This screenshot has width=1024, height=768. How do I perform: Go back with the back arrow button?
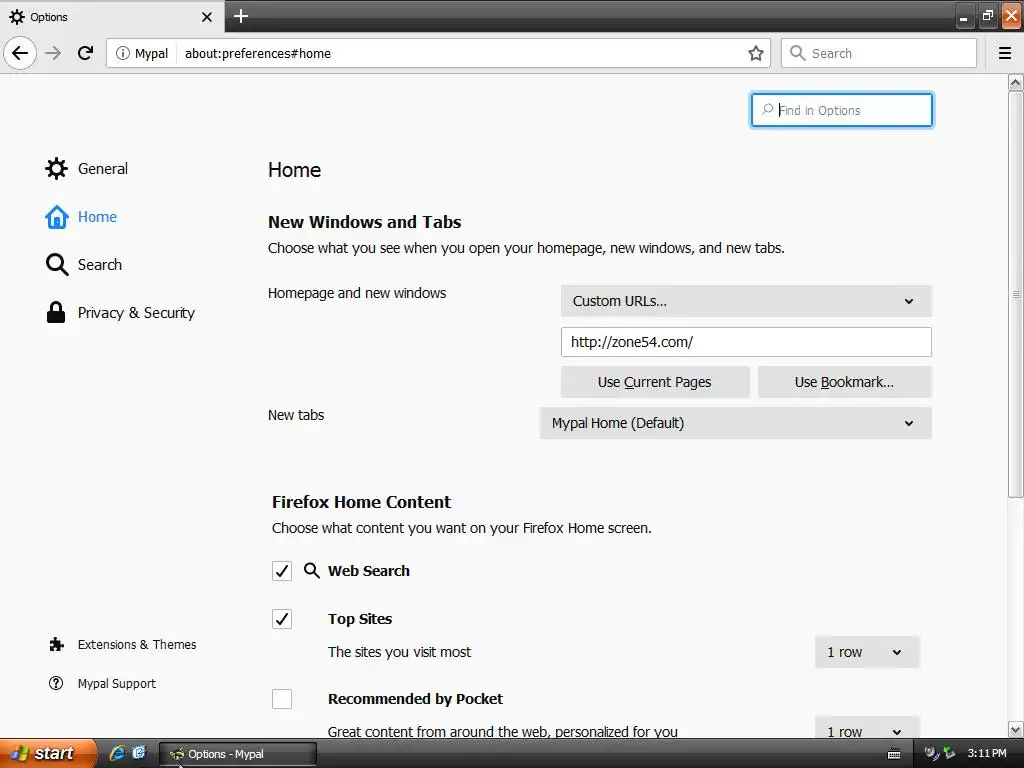tap(20, 53)
